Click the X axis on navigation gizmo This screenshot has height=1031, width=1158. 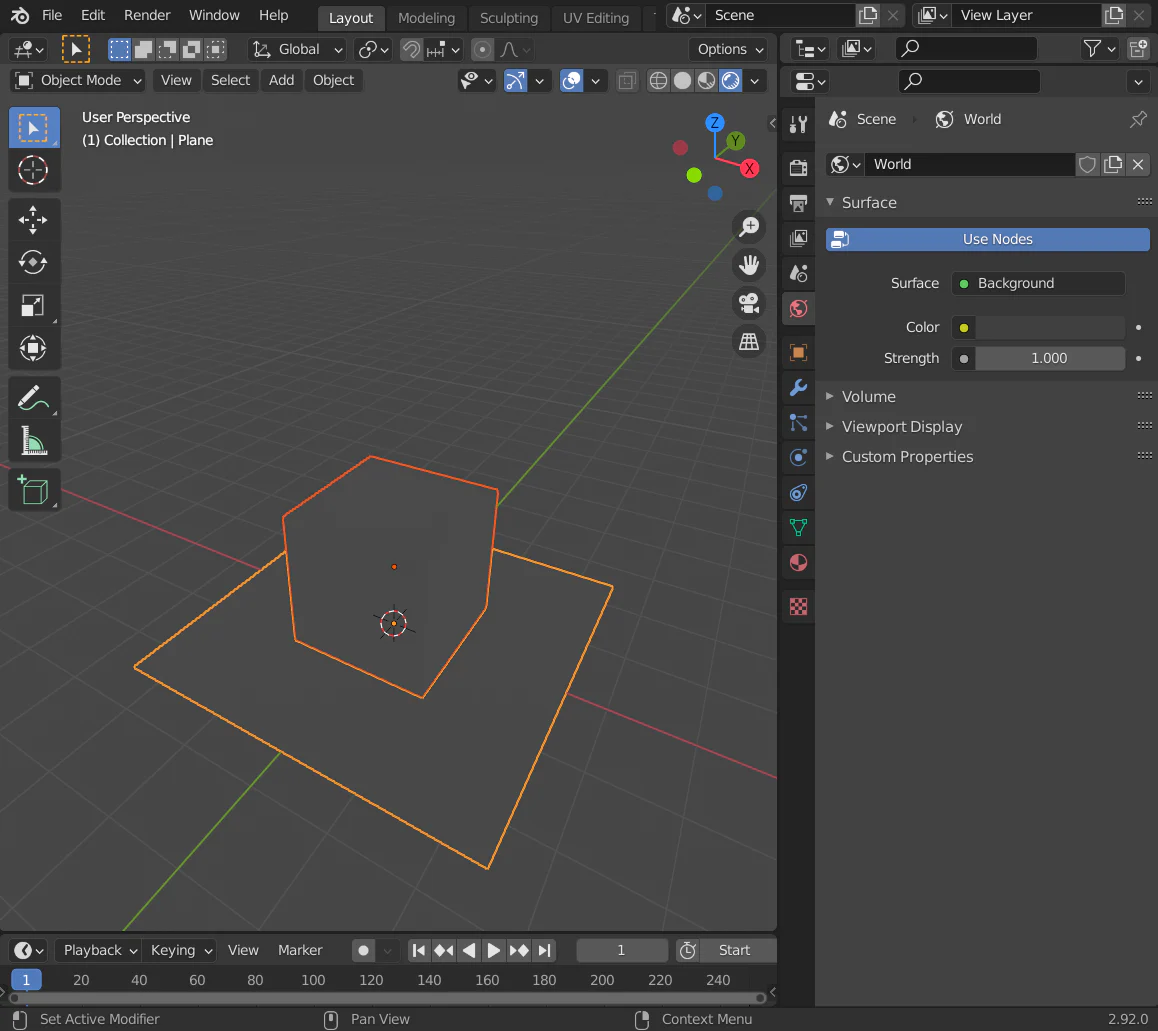pos(750,168)
